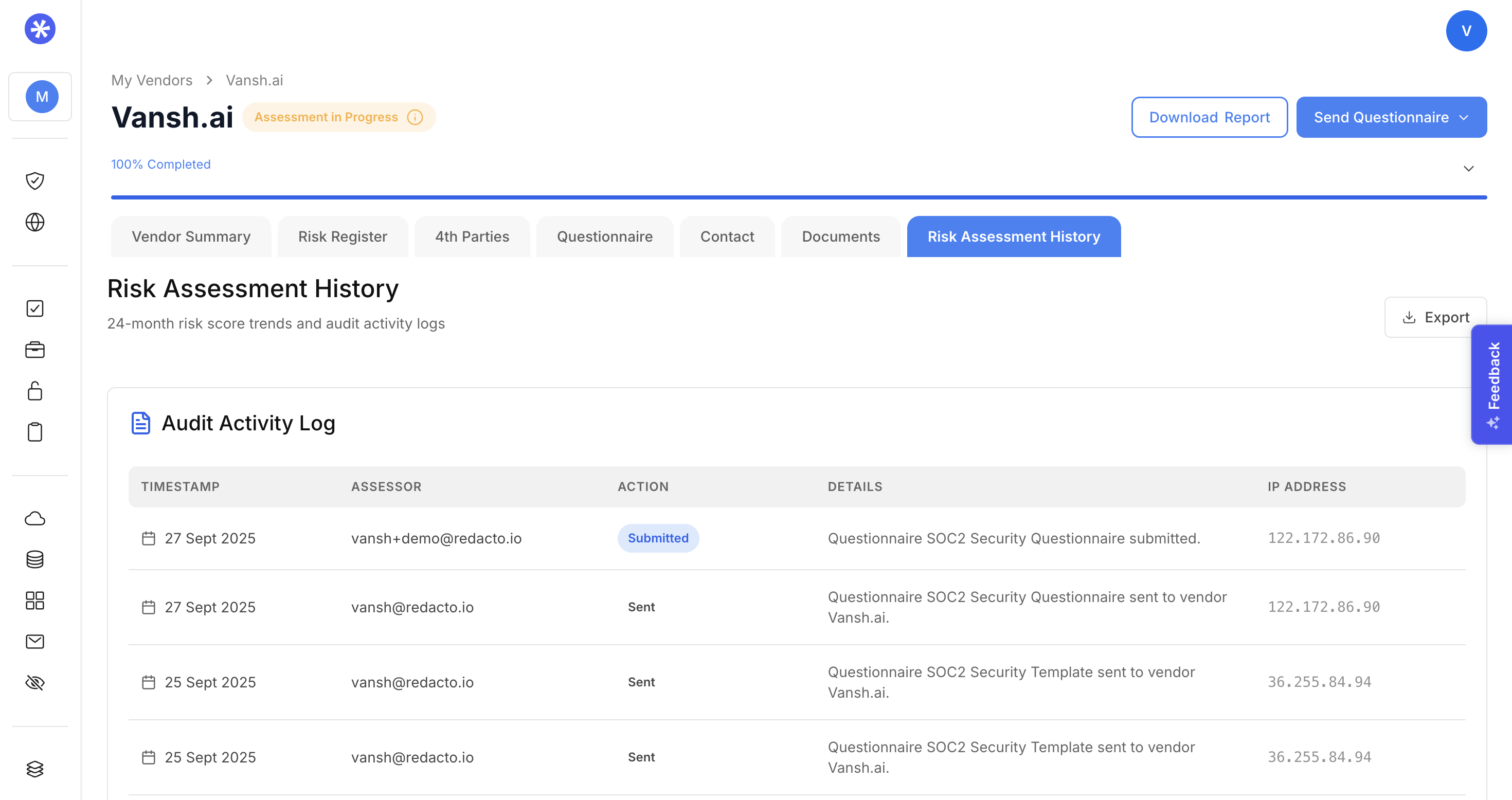Click the checkbox square sidebar icon
This screenshot has width=1512, height=800.
[x=35, y=308]
